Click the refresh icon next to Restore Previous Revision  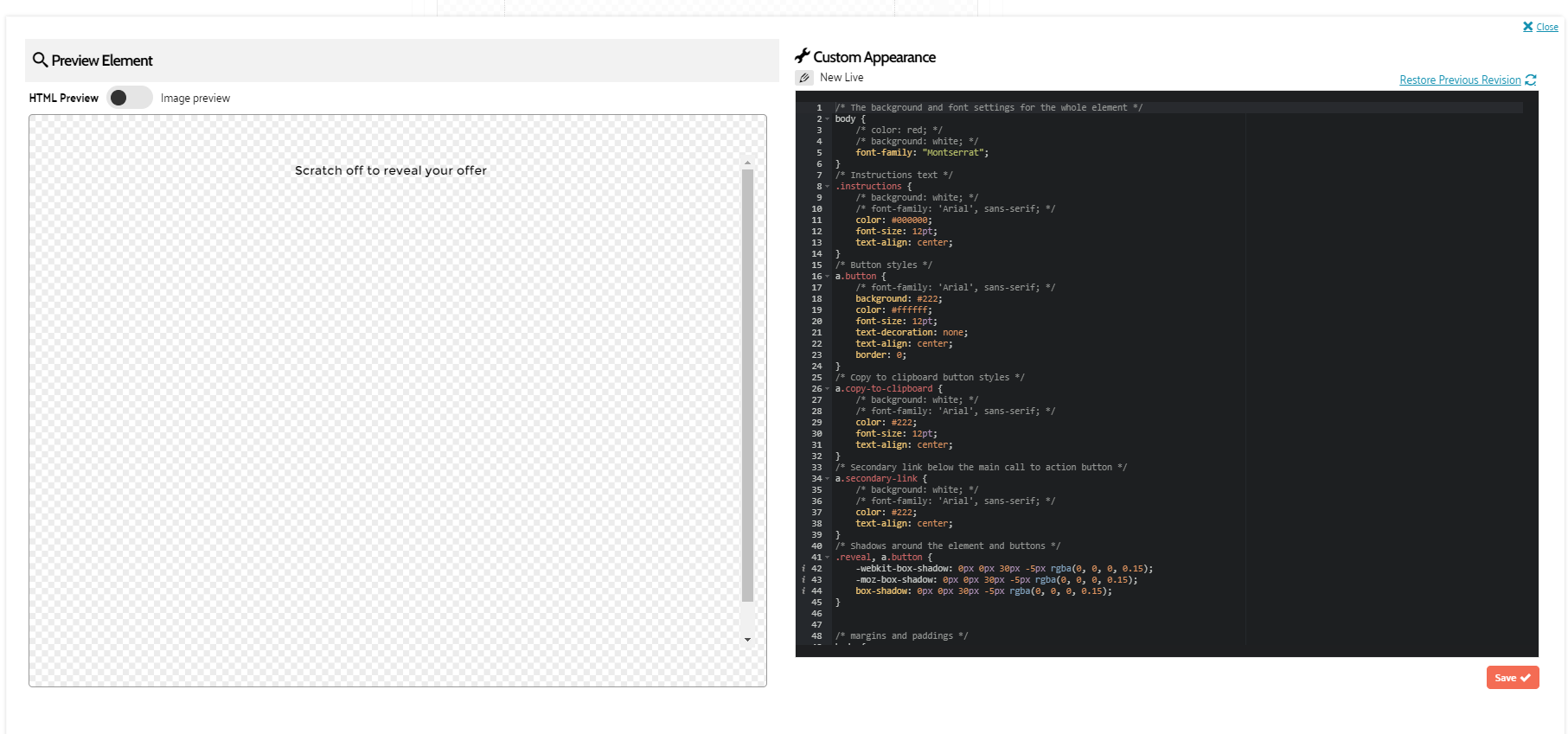pos(1531,80)
